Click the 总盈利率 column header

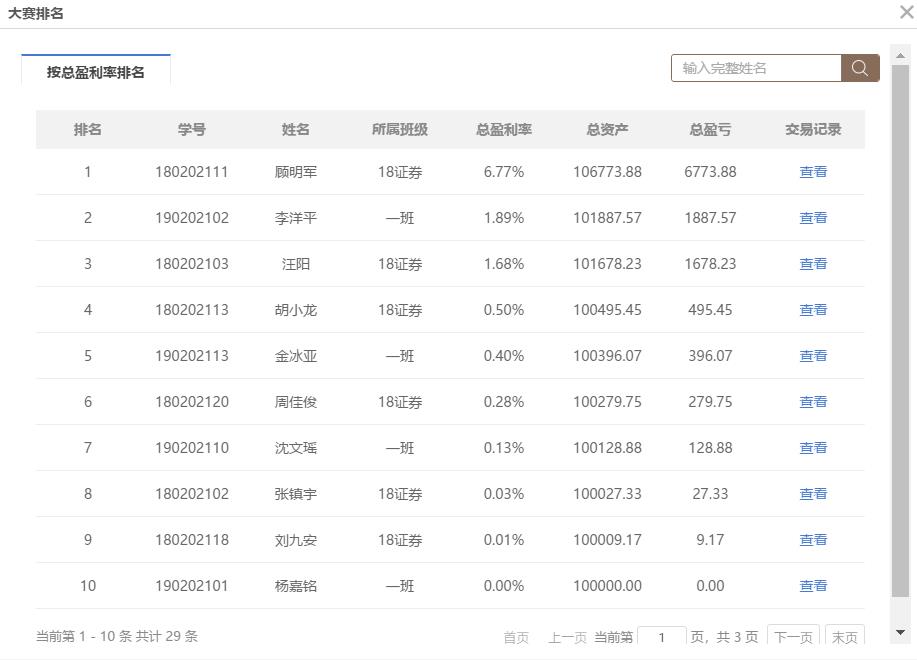point(504,130)
